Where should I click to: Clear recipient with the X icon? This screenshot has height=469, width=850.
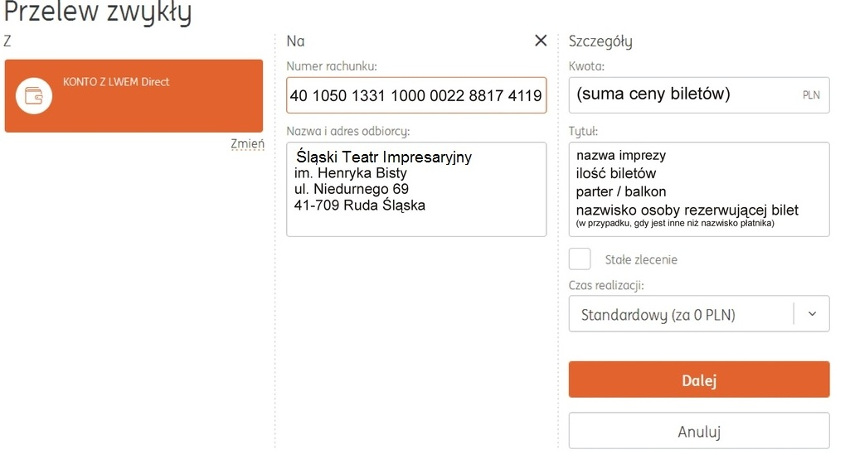pos(540,41)
